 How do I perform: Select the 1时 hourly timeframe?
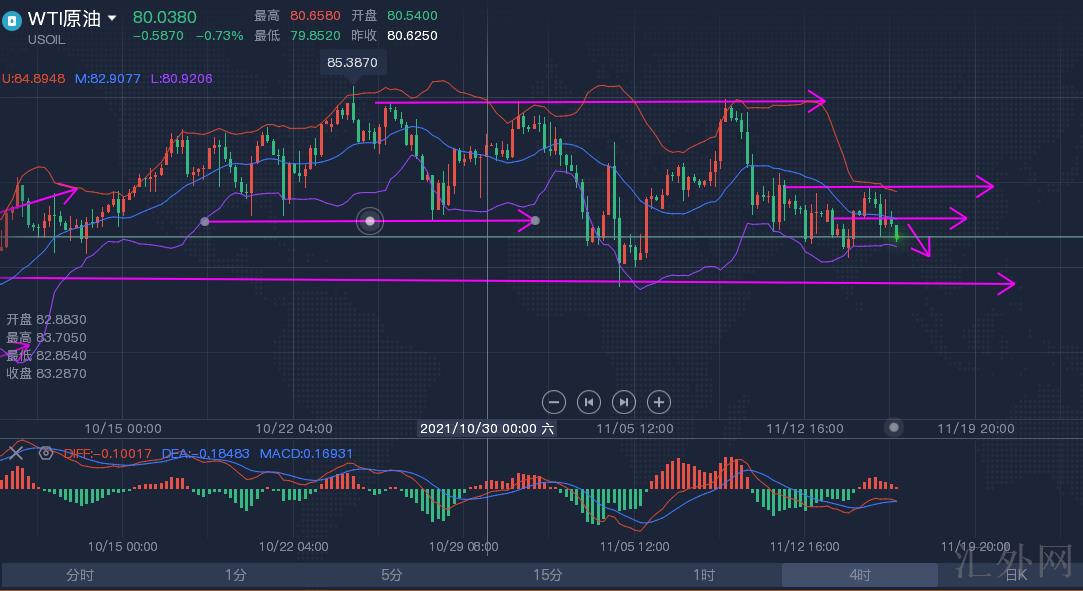pos(704,575)
